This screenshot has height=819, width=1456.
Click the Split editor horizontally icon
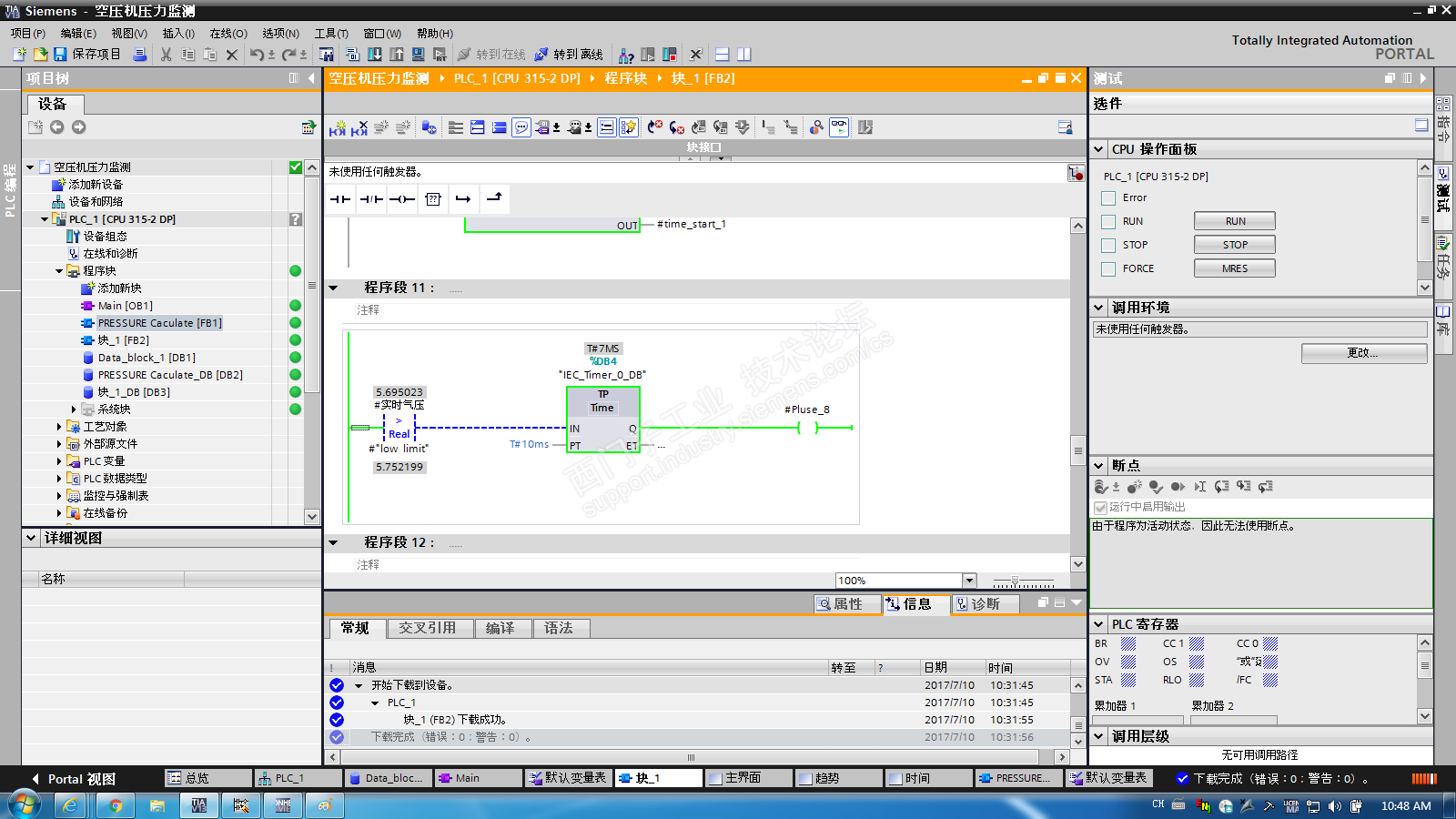point(722,55)
